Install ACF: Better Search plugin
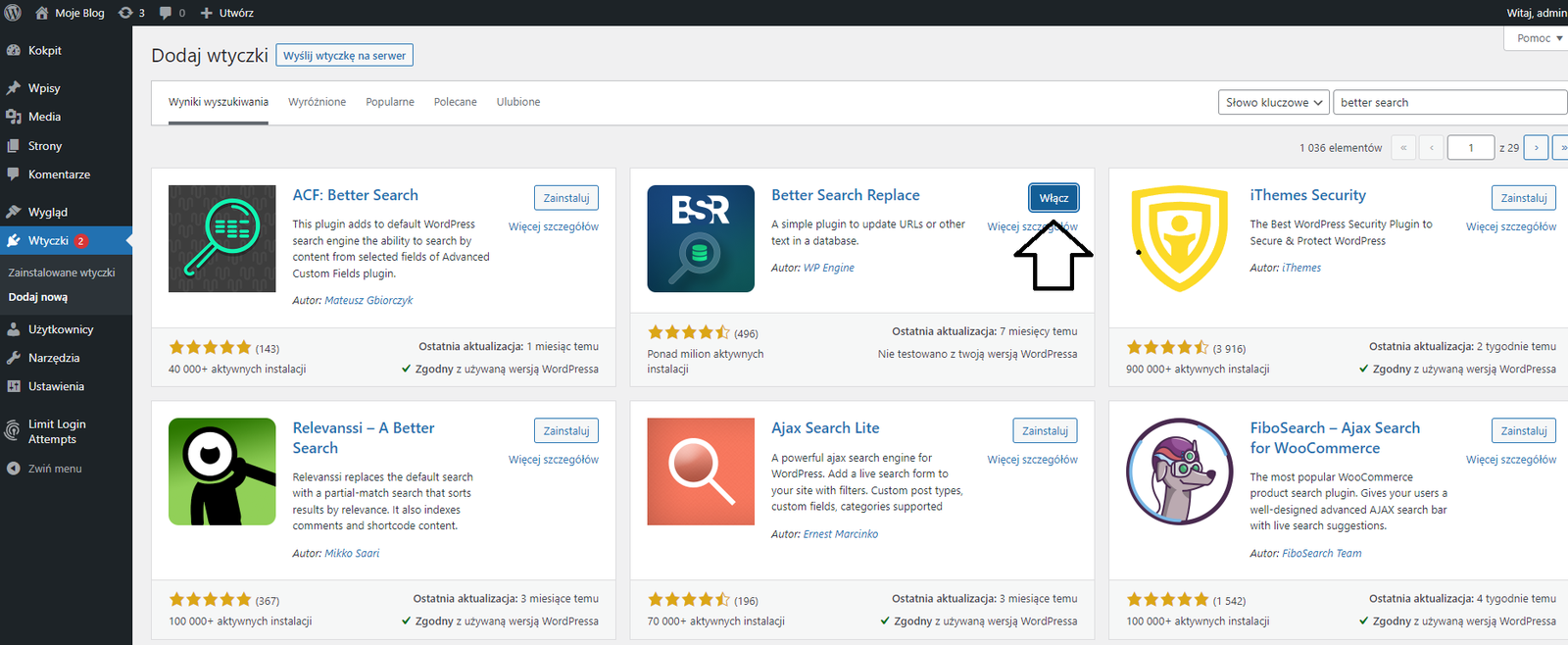The width and height of the screenshot is (1568, 645). point(566,198)
